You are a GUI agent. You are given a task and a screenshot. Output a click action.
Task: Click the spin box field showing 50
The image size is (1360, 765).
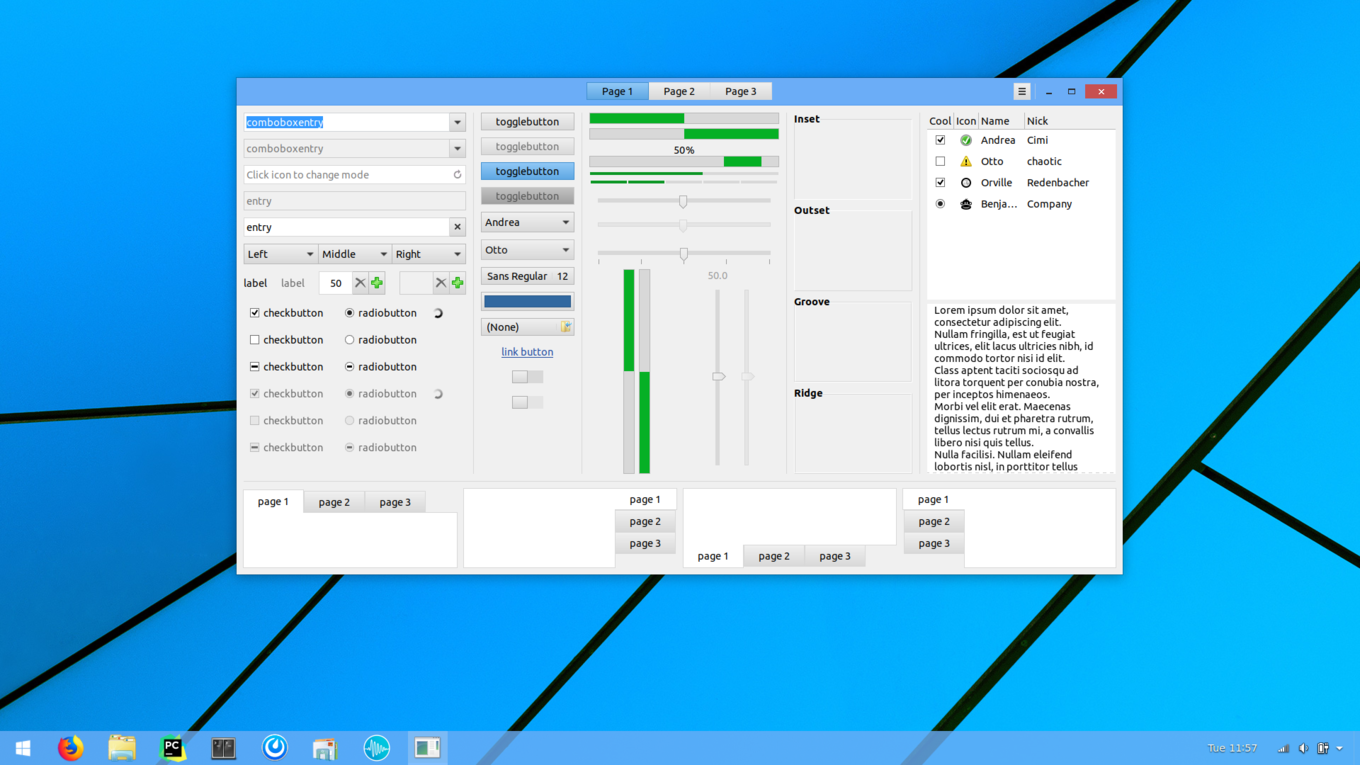click(335, 283)
